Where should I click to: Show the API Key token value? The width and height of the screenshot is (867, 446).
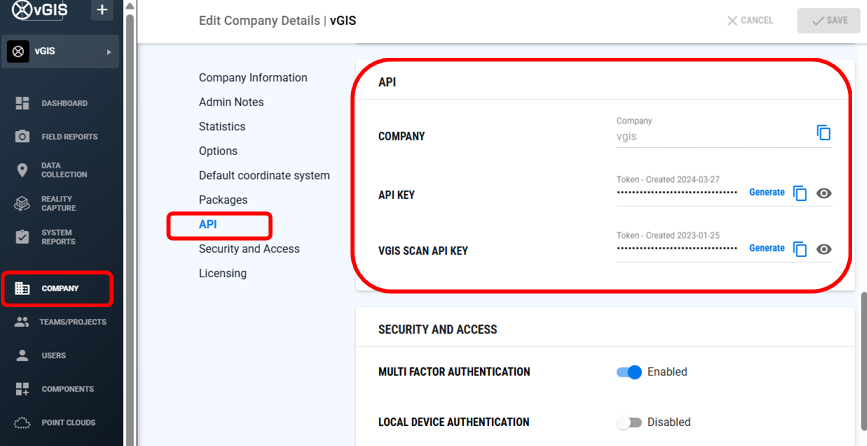pyautogui.click(x=824, y=193)
